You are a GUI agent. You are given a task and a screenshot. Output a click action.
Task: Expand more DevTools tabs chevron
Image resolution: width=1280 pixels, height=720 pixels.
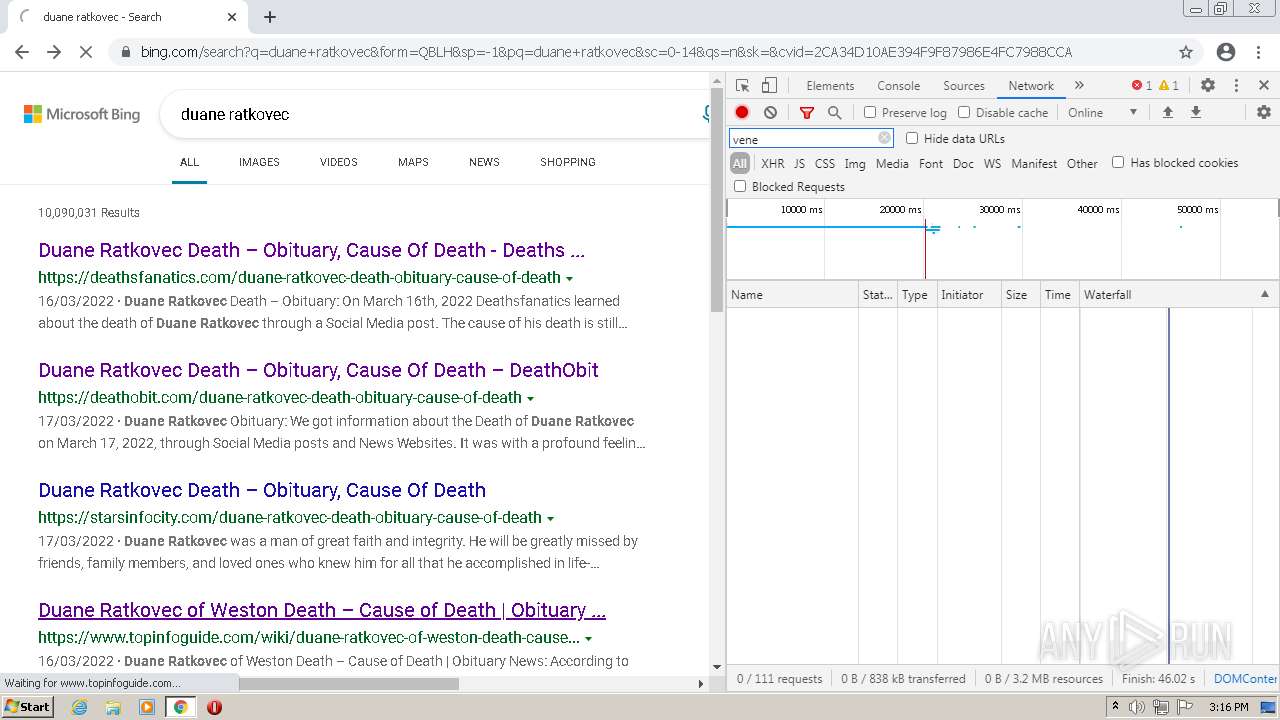pos(1079,86)
